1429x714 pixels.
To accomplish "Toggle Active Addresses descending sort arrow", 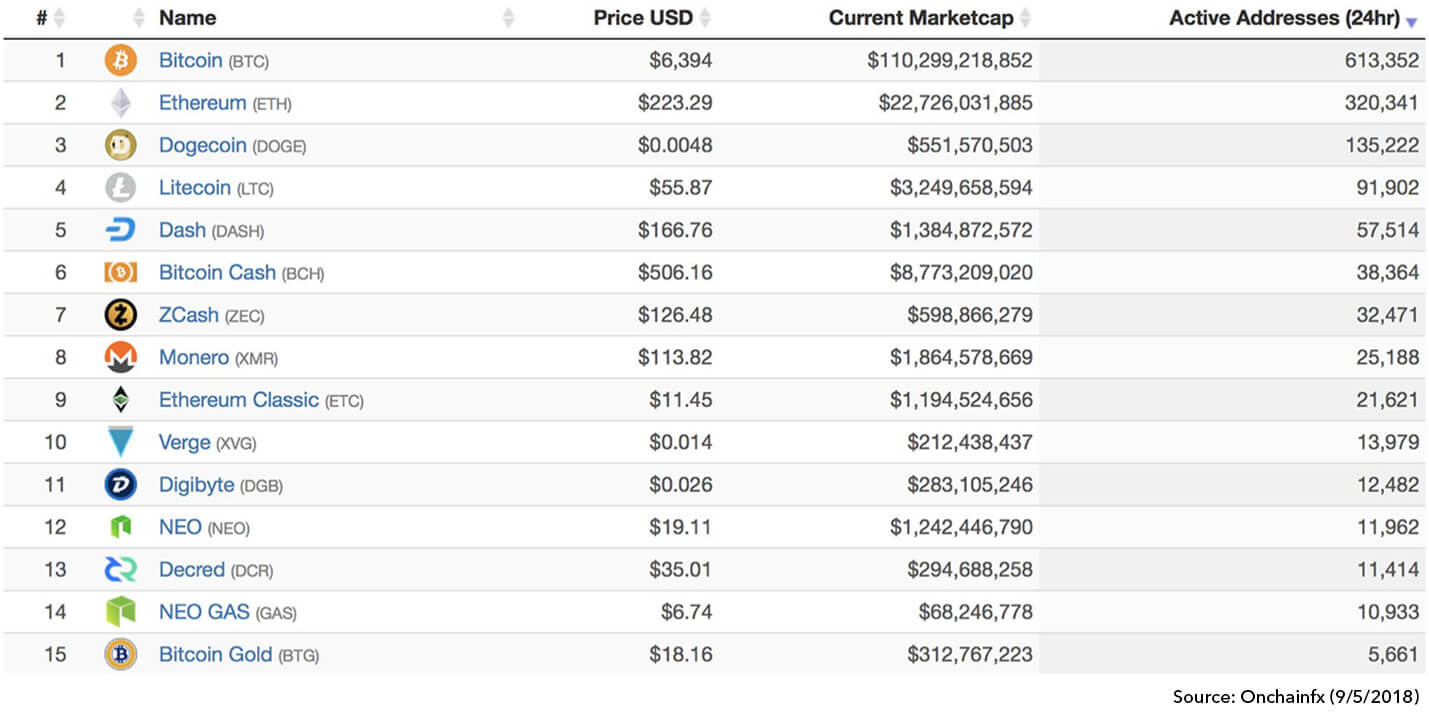I will (x=1411, y=22).
